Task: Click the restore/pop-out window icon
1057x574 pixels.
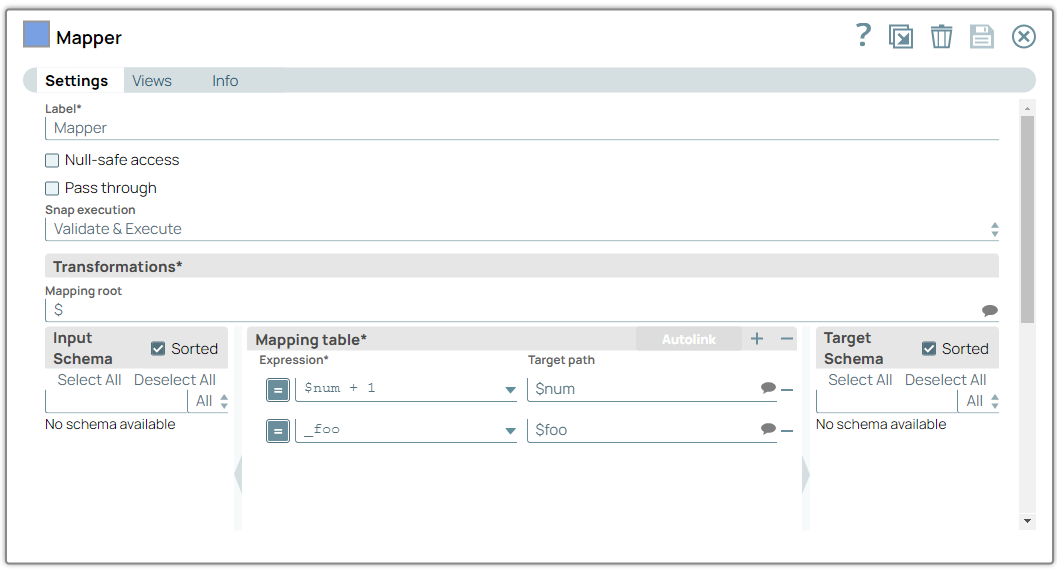Action: 901,37
